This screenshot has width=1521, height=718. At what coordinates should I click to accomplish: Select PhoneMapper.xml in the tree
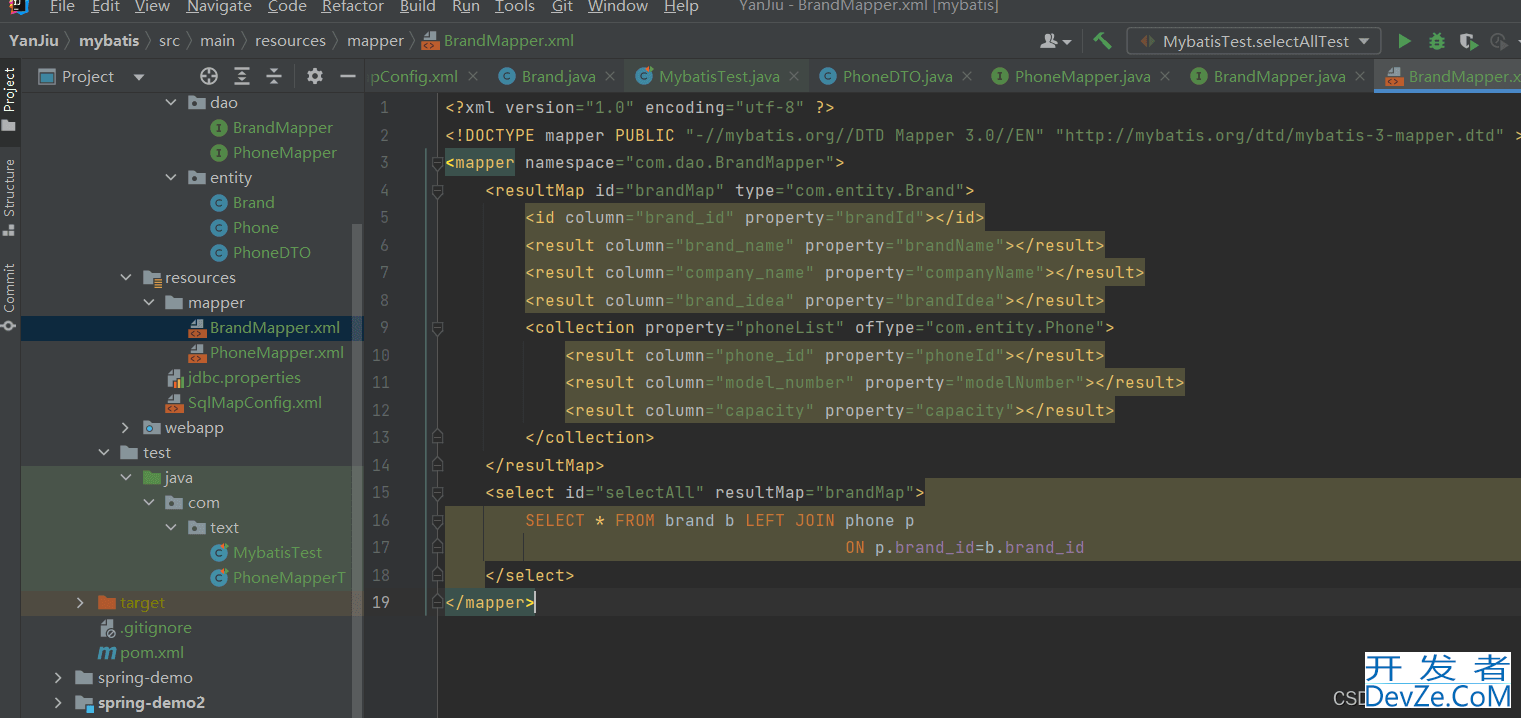[277, 352]
